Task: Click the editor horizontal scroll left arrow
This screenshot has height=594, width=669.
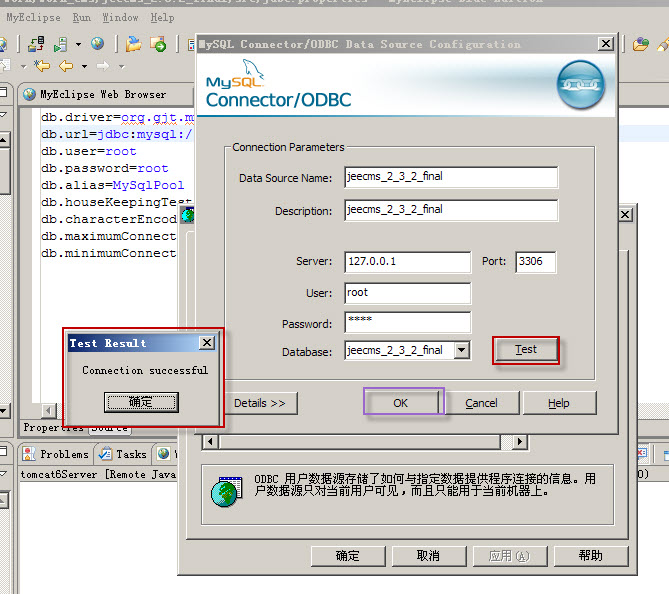Action: [x=48, y=411]
